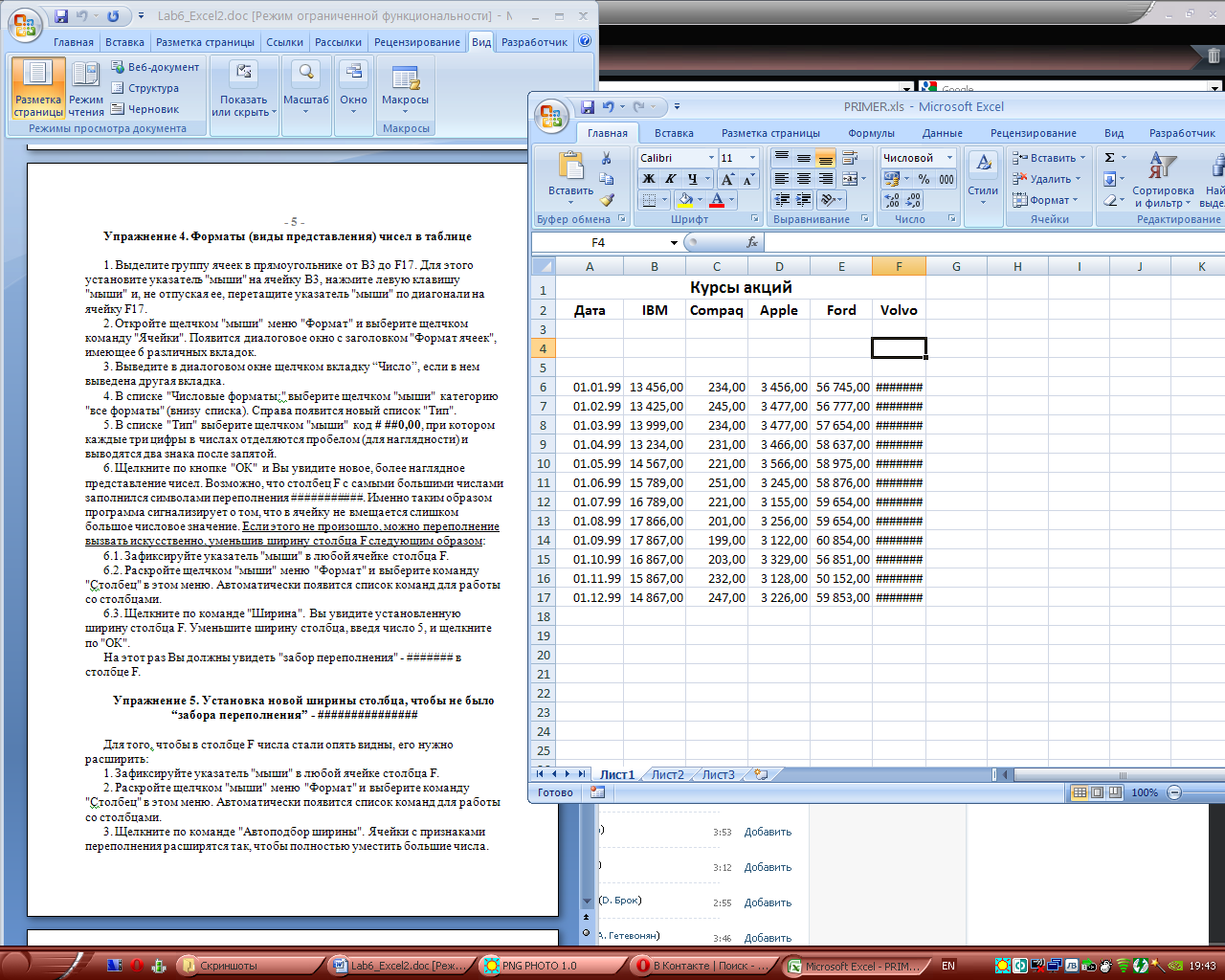Click increase font size icon in Excel
The width and height of the screenshot is (1225, 980).
pyautogui.click(x=727, y=179)
